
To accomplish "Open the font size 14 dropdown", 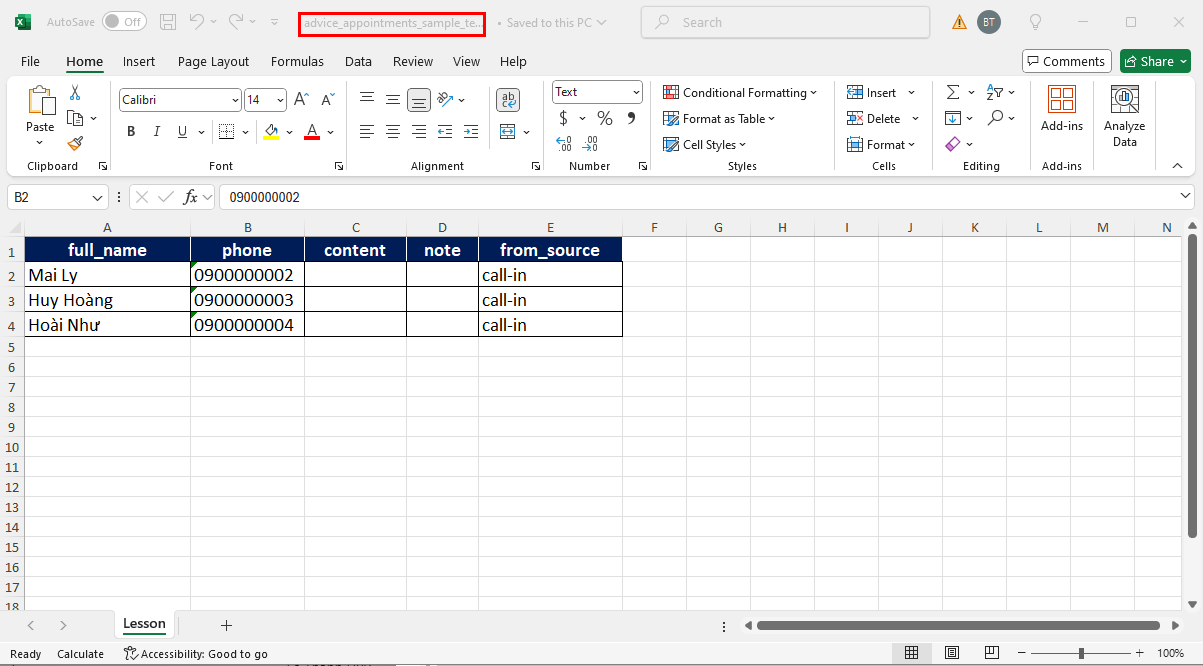I will [280, 100].
